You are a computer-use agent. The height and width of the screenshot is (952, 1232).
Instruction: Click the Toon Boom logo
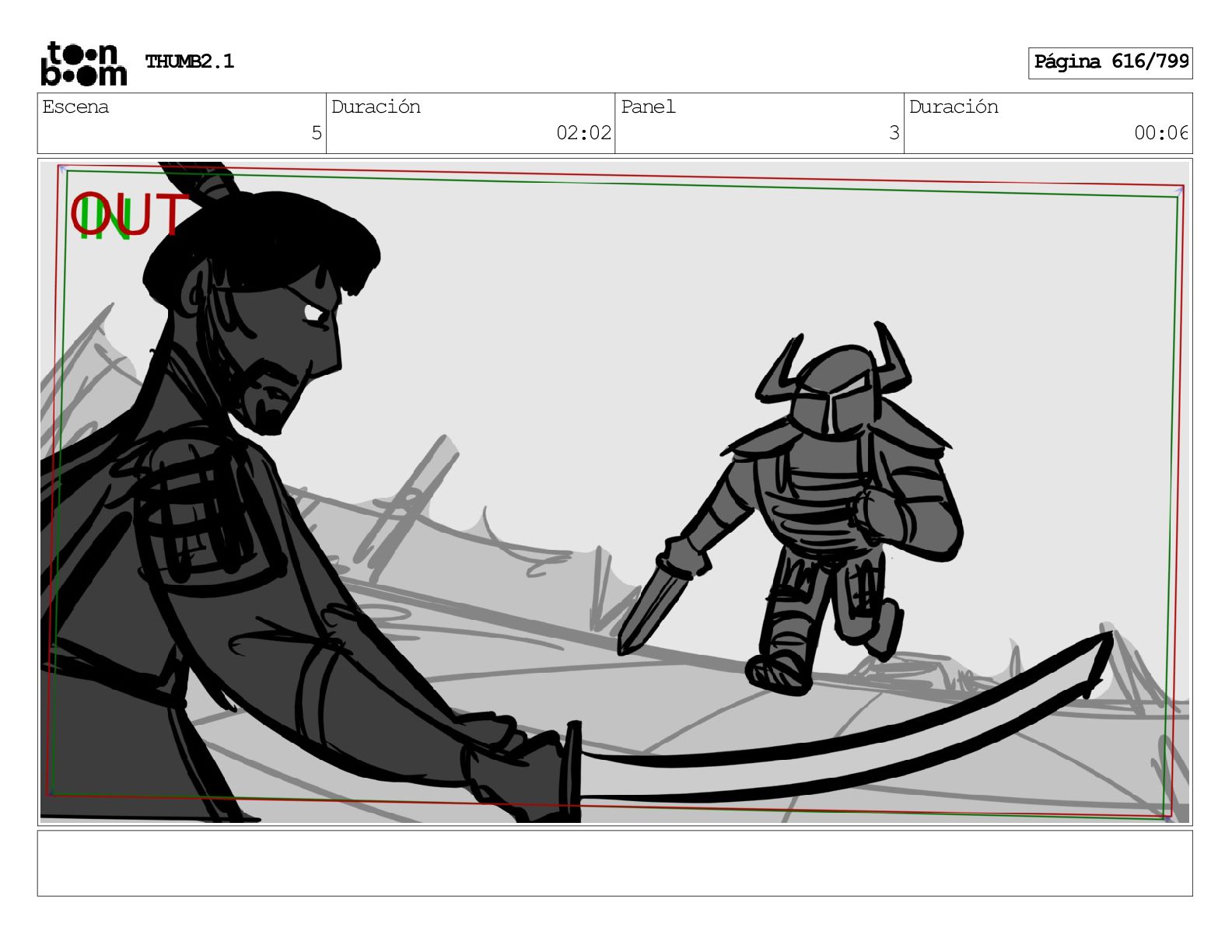(x=83, y=64)
